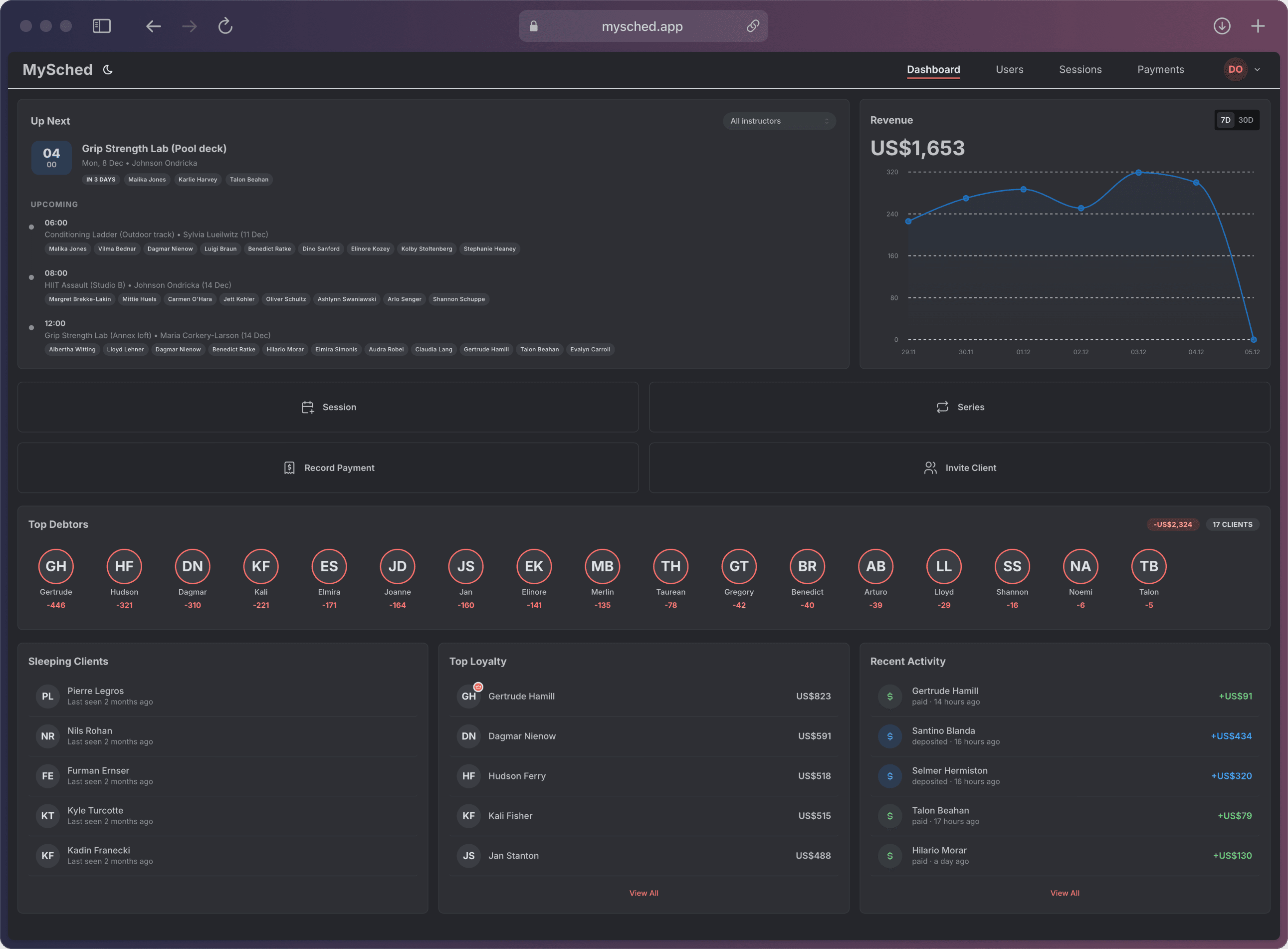Expand the DO account menu chevron
The width and height of the screenshot is (1288, 949).
click(x=1258, y=69)
